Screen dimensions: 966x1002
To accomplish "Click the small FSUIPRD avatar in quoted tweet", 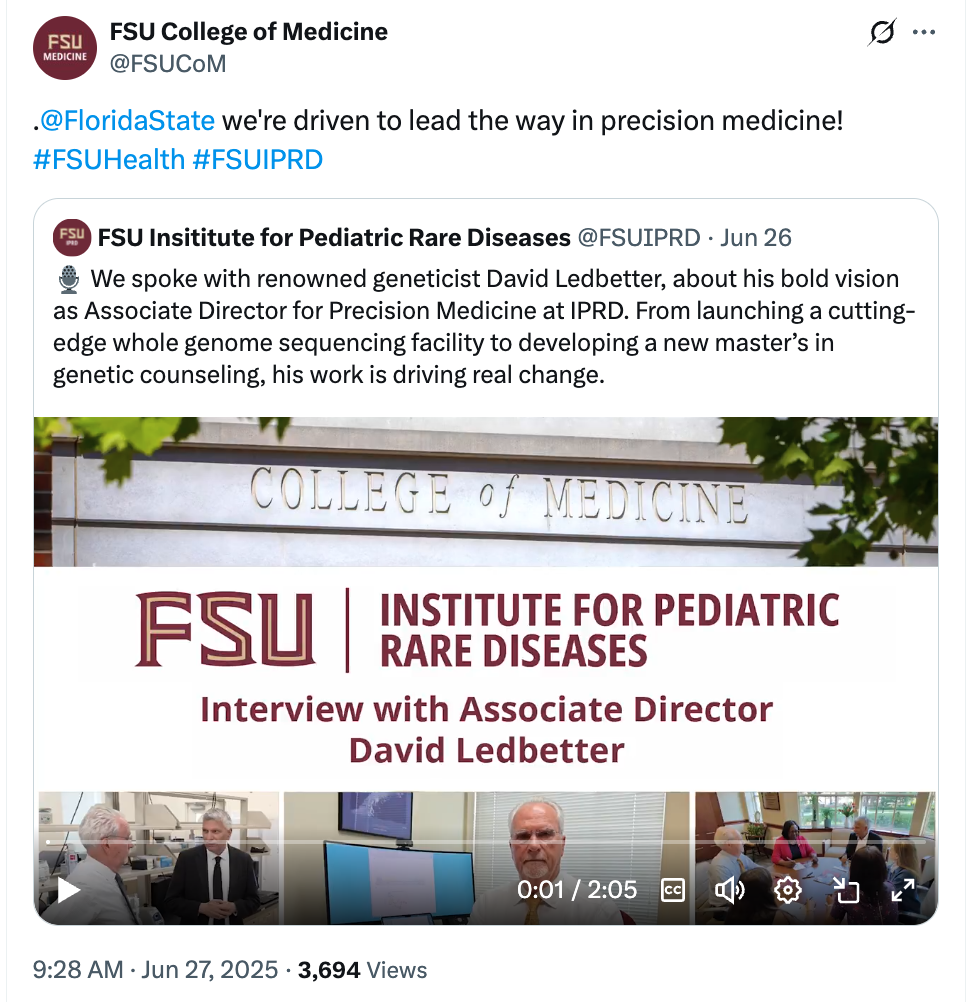I will tap(71, 237).
